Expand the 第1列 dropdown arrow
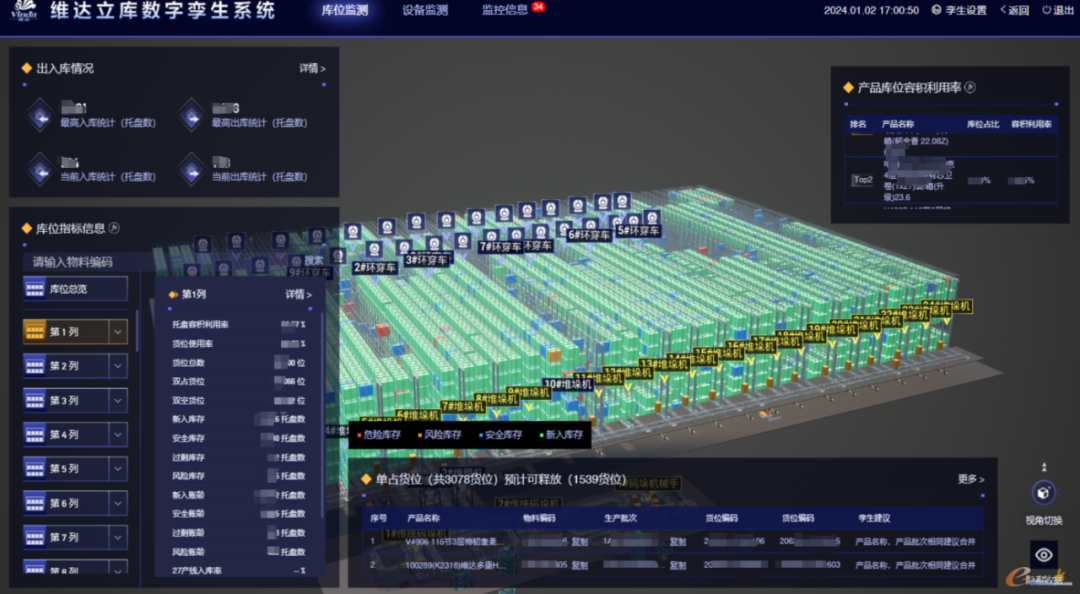Viewport: 1080px width, 594px height. pos(118,331)
